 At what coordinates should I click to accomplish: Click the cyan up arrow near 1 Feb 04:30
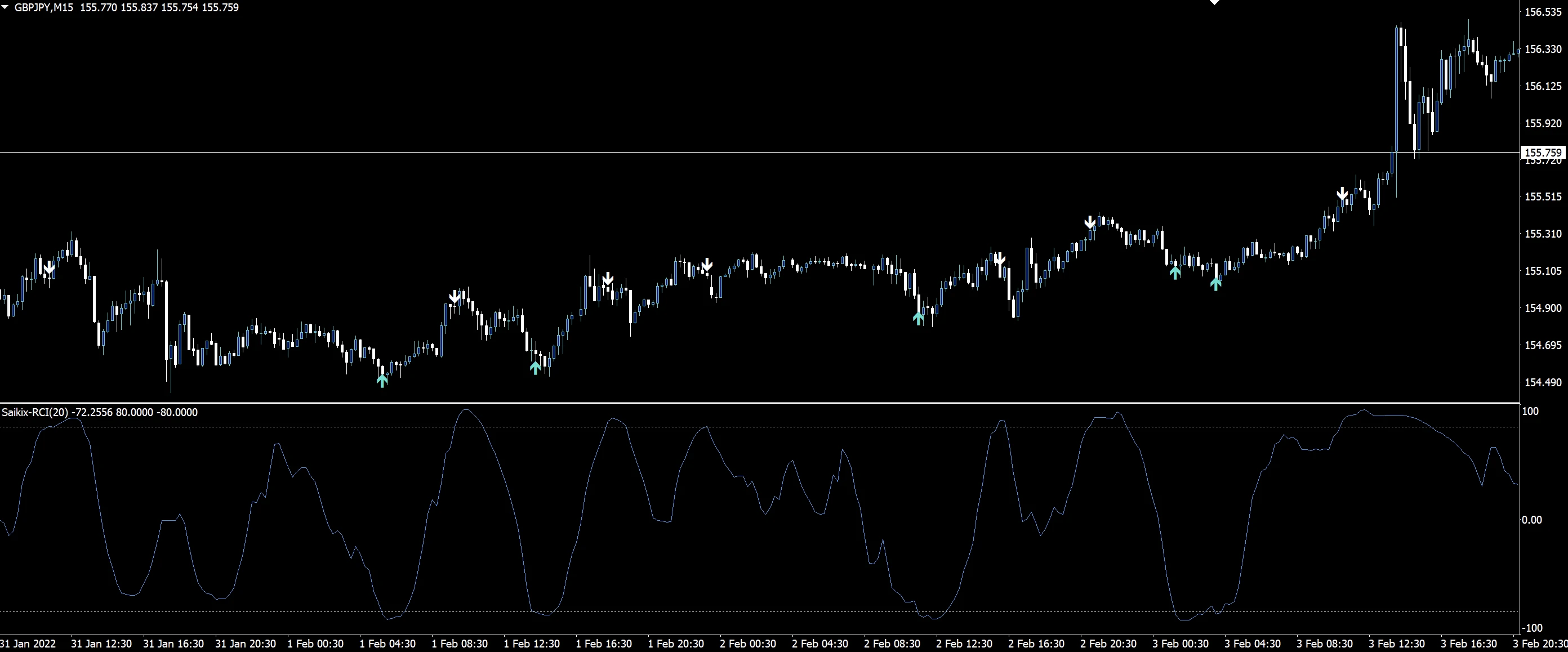pyautogui.click(x=382, y=381)
